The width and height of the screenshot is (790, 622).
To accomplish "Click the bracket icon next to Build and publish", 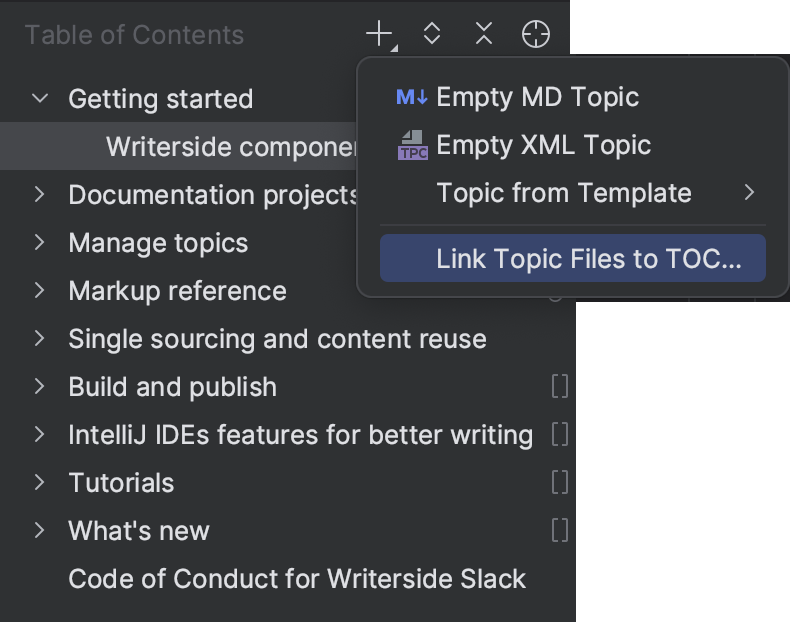I will (x=560, y=387).
